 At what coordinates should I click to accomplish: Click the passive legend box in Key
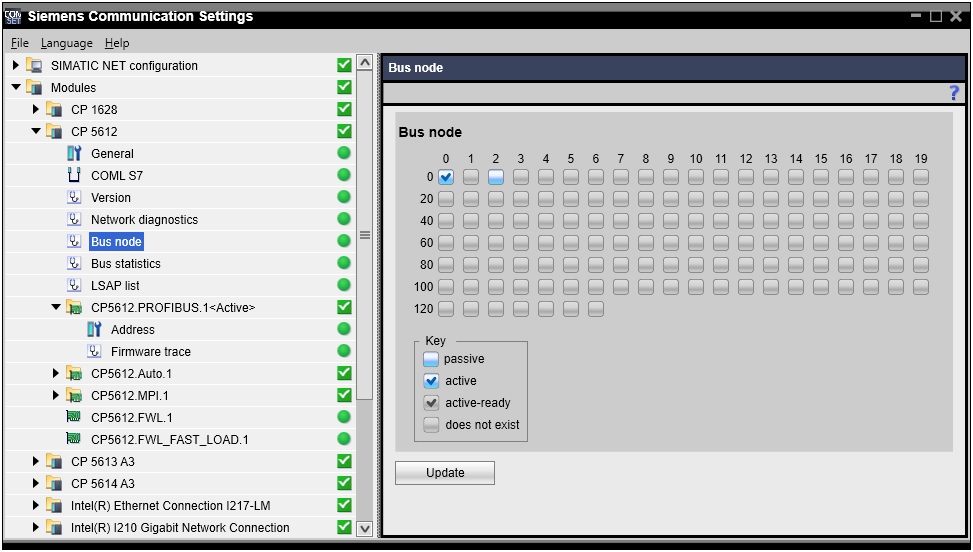coord(431,359)
